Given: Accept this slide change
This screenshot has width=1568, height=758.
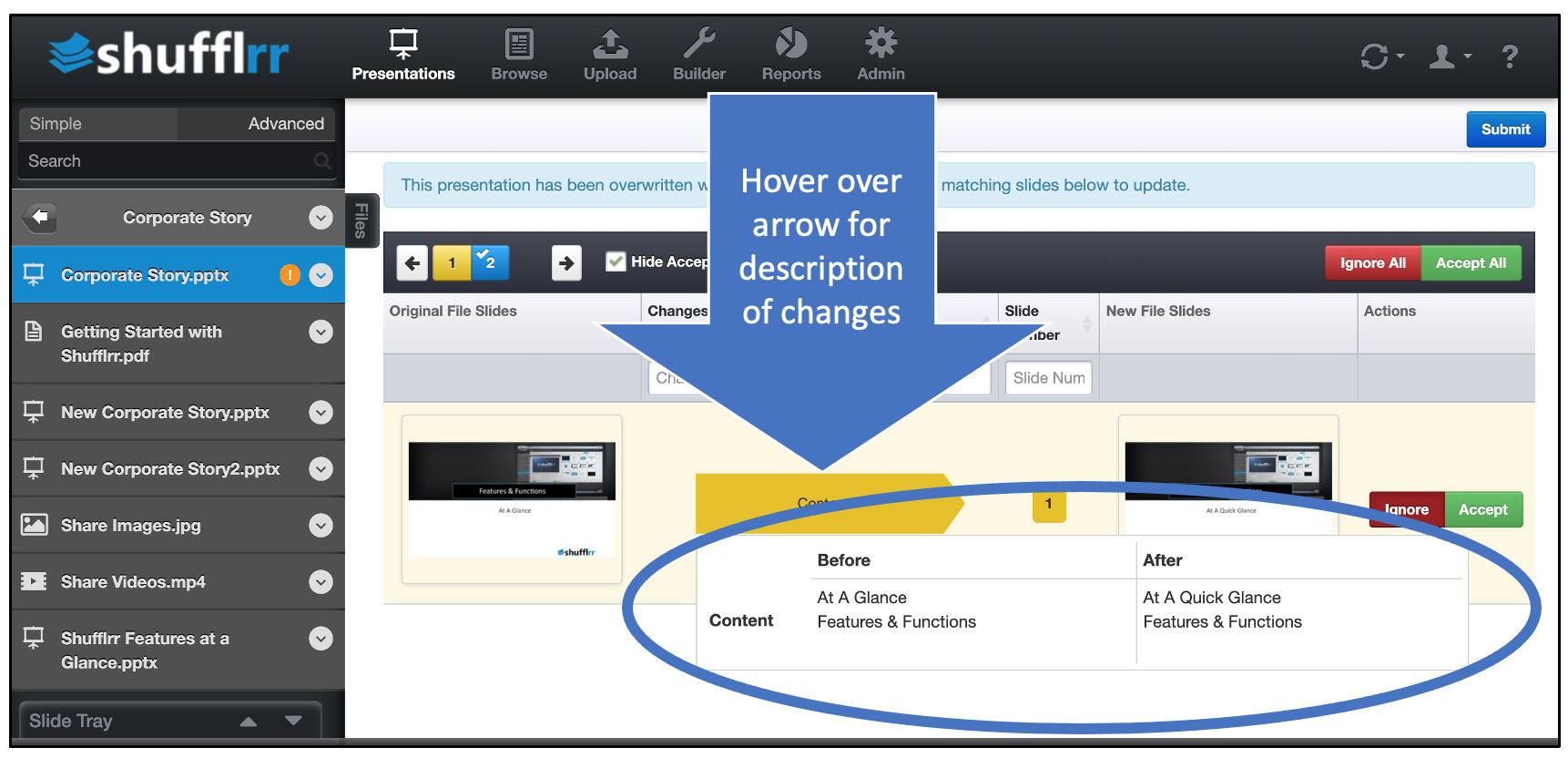Looking at the screenshot, I should [x=1483, y=509].
